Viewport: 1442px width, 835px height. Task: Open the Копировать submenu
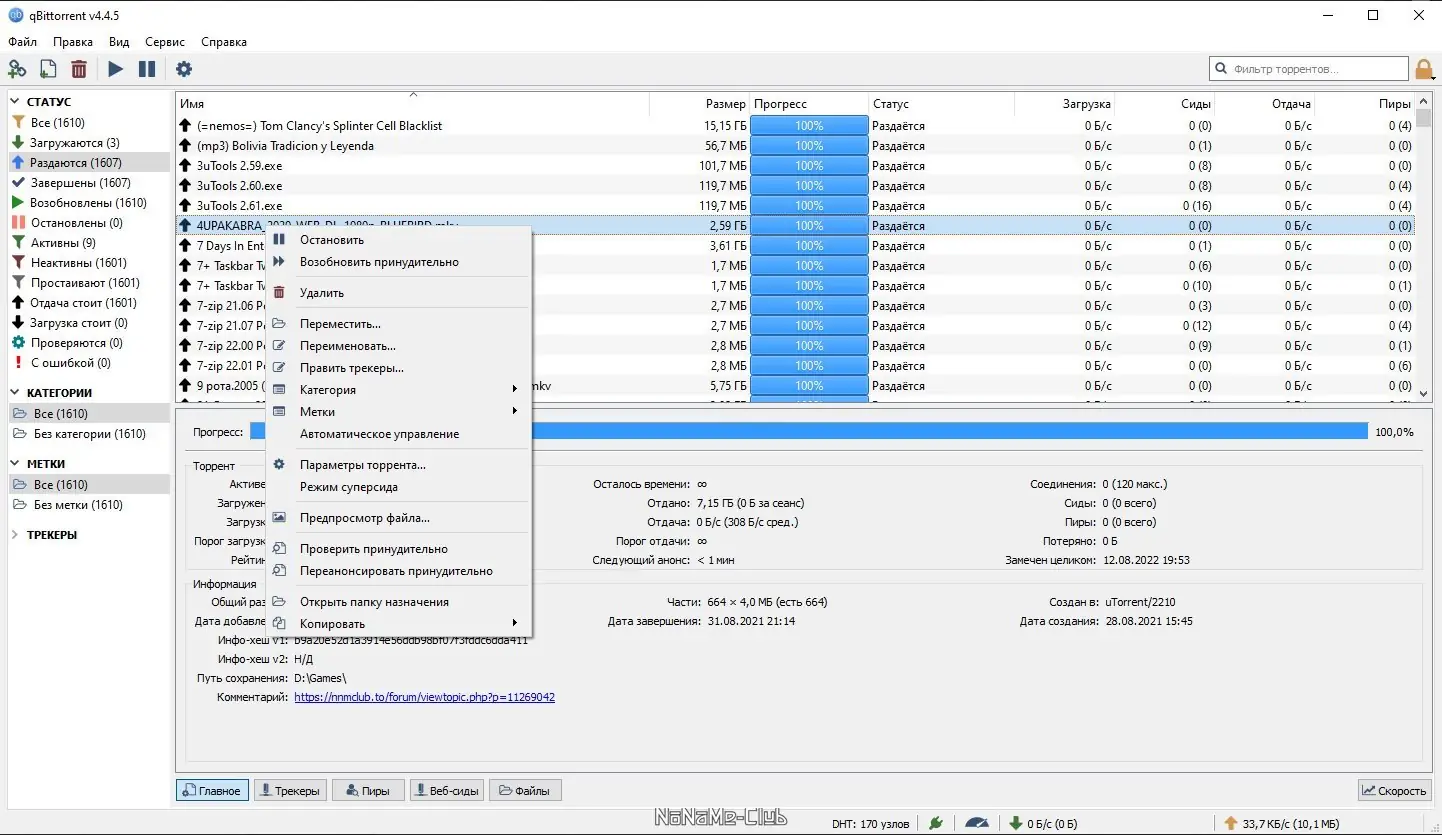coord(398,624)
